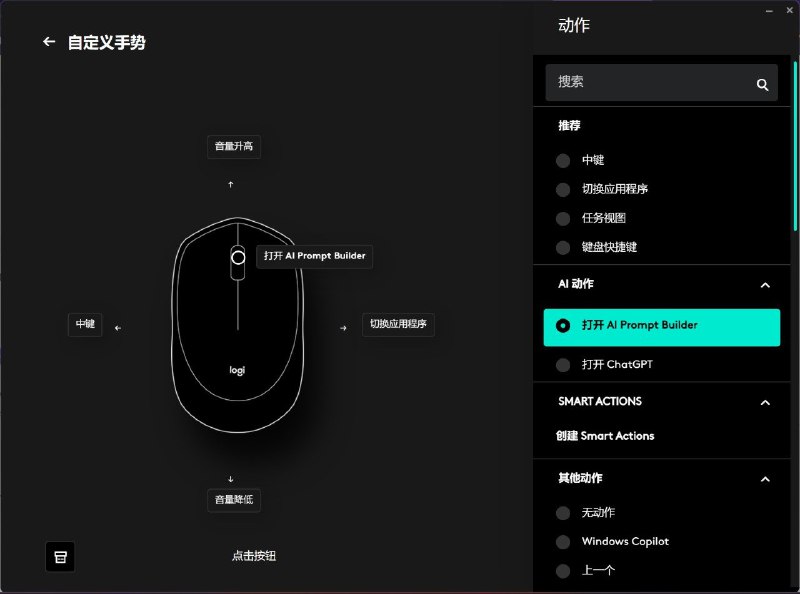
Task: Click the back arrow next to 自定义手势
Action: [47, 41]
